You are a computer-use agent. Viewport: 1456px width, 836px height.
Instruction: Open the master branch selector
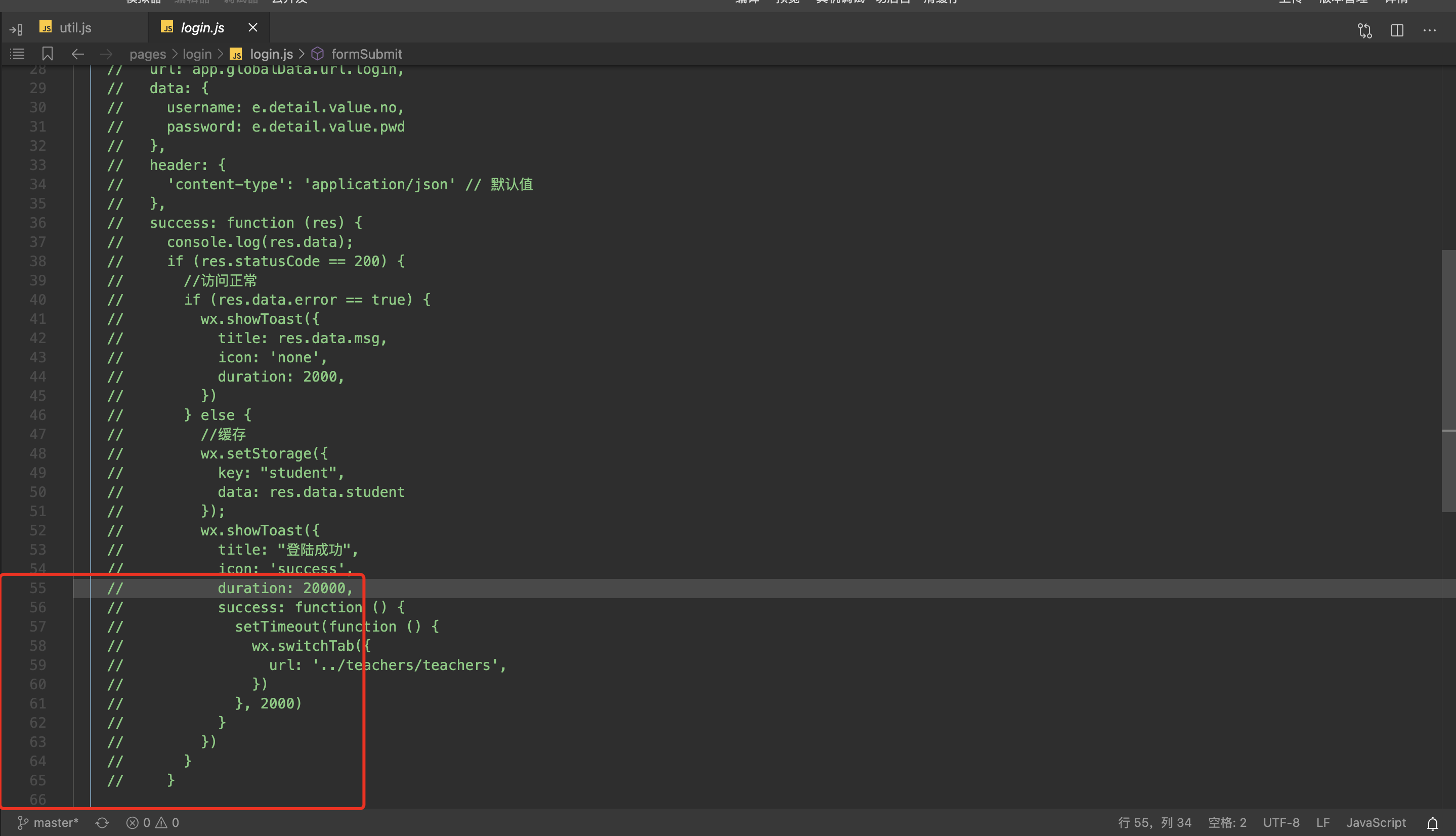pyautogui.click(x=48, y=823)
